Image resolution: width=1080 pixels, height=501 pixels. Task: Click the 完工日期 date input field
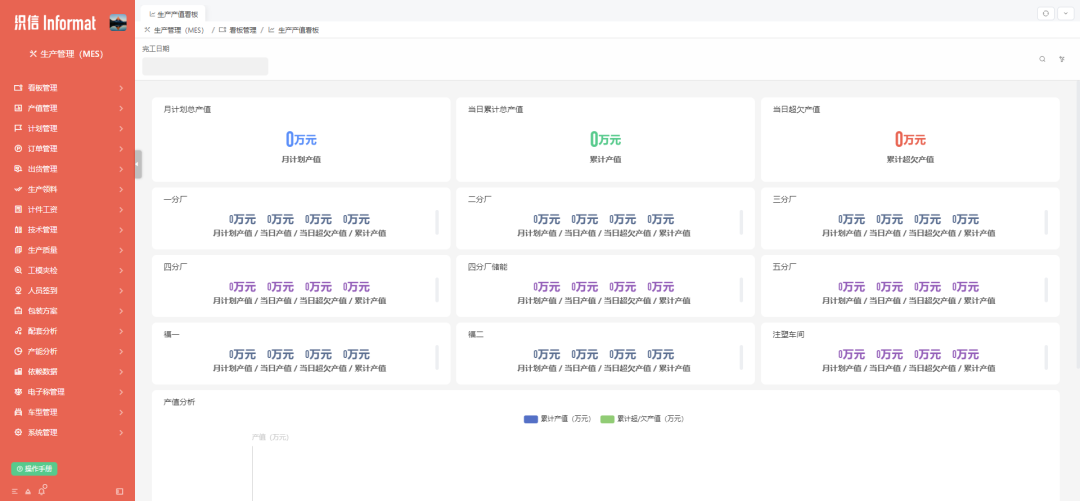click(205, 66)
